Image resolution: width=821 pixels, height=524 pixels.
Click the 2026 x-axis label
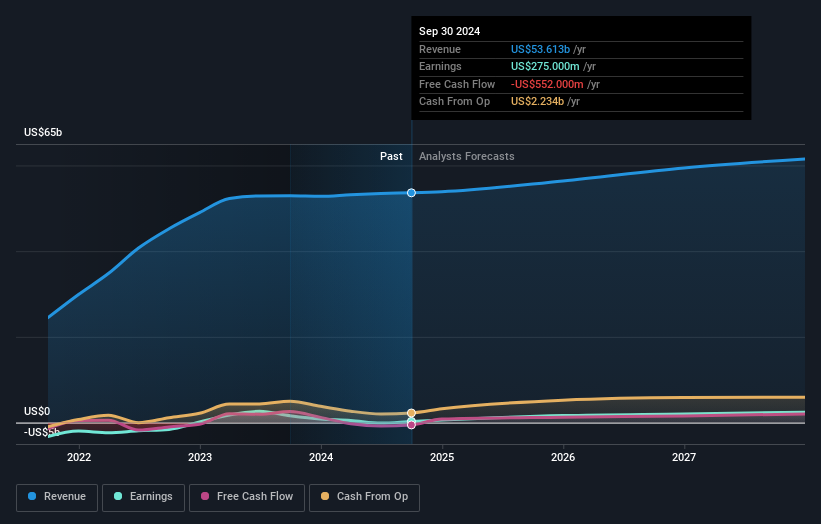coord(563,458)
